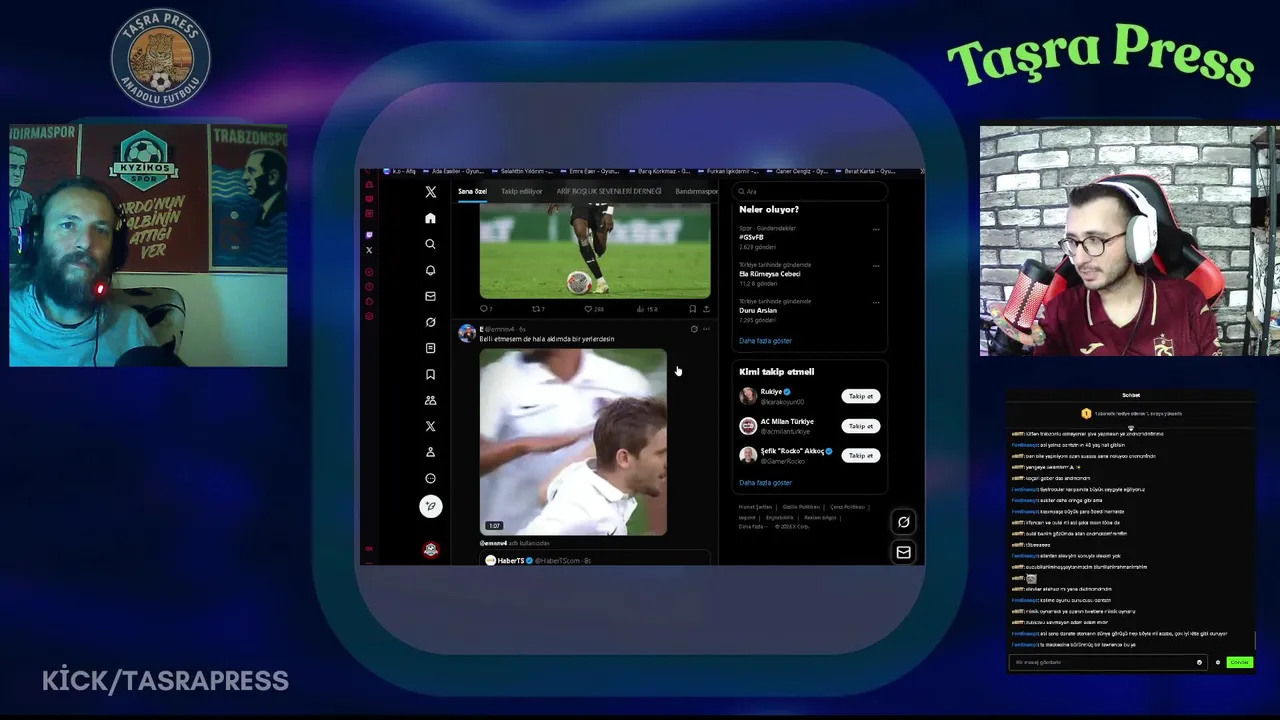Follow Şefik Rocko Akkoç with Takip et

click(x=860, y=455)
